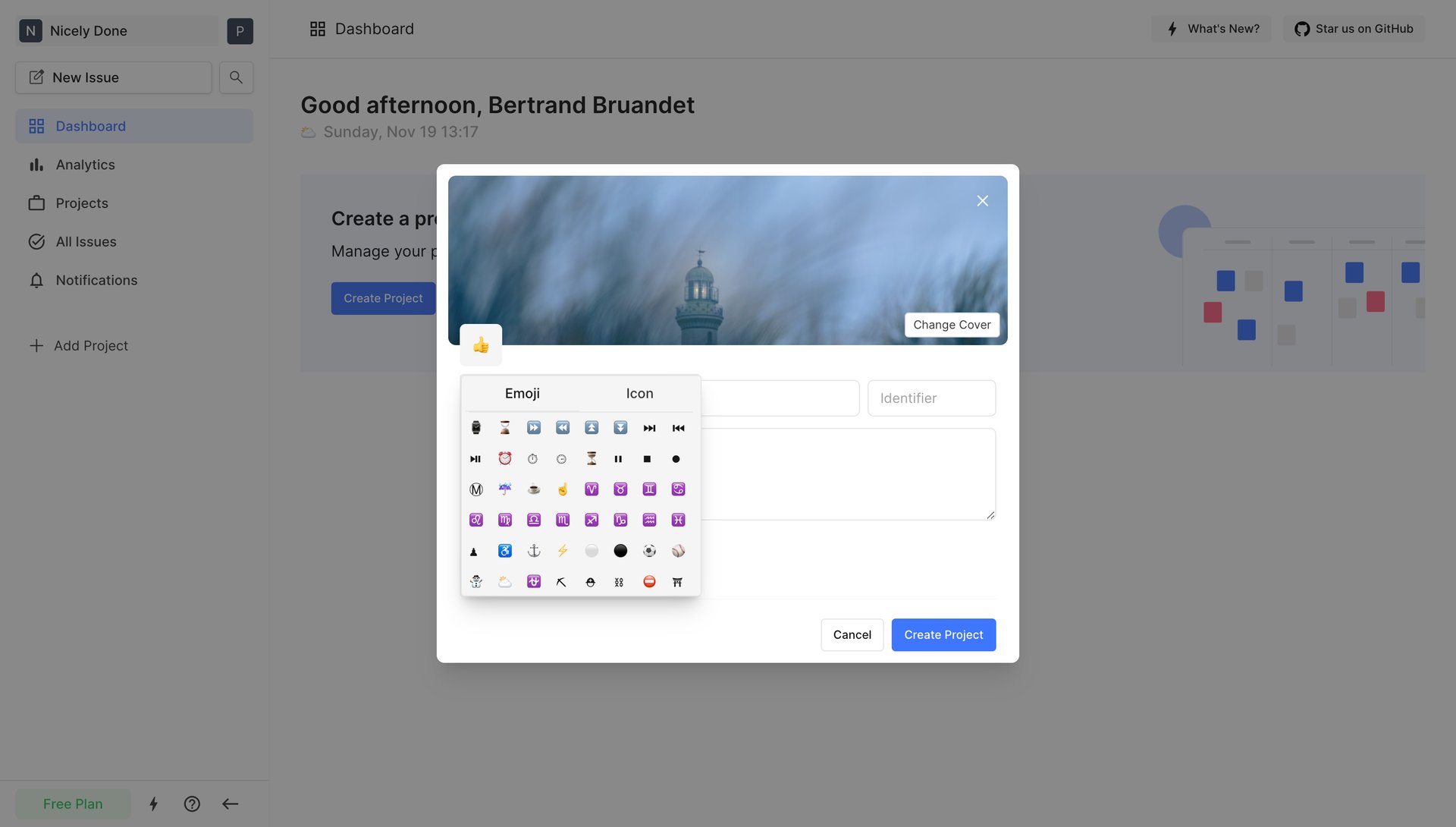Switch to the Icon tab
This screenshot has width=1456, height=827.
click(639, 394)
